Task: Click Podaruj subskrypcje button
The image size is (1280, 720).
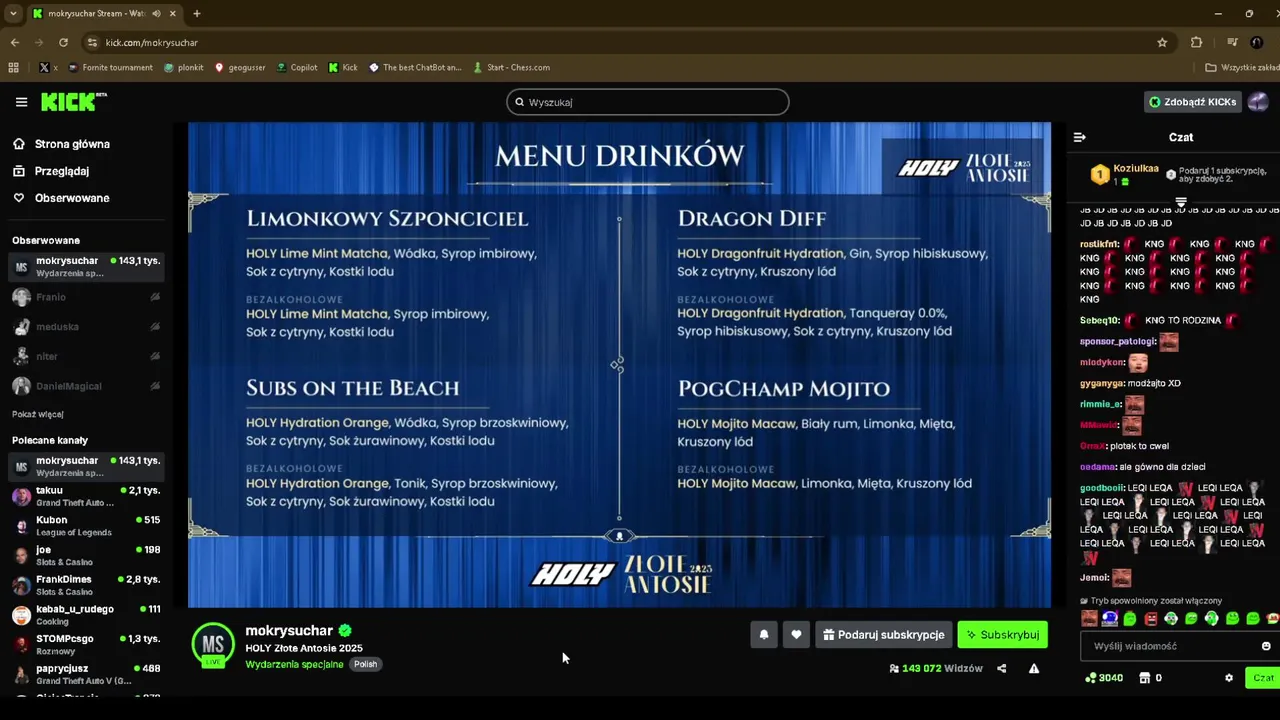Action: 883,635
